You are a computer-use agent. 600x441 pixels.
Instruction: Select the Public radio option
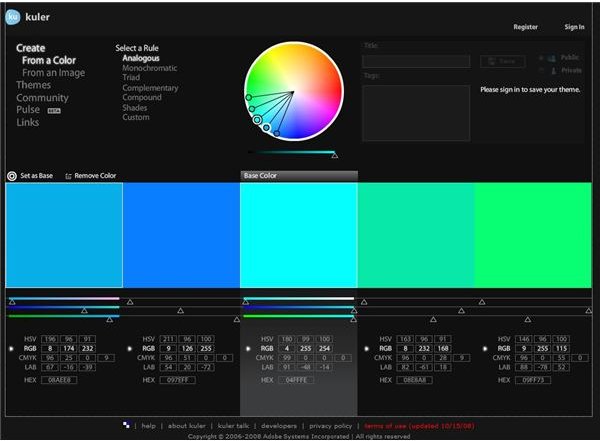pyautogui.click(x=541, y=58)
